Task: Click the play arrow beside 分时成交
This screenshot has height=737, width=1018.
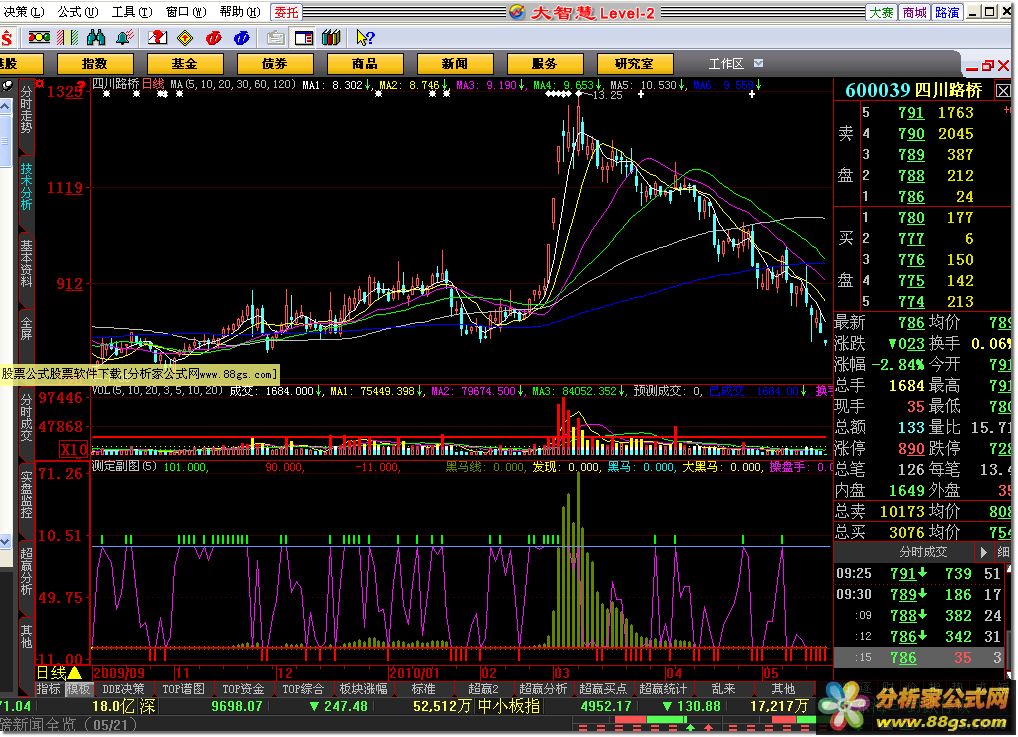Action: [x=984, y=552]
